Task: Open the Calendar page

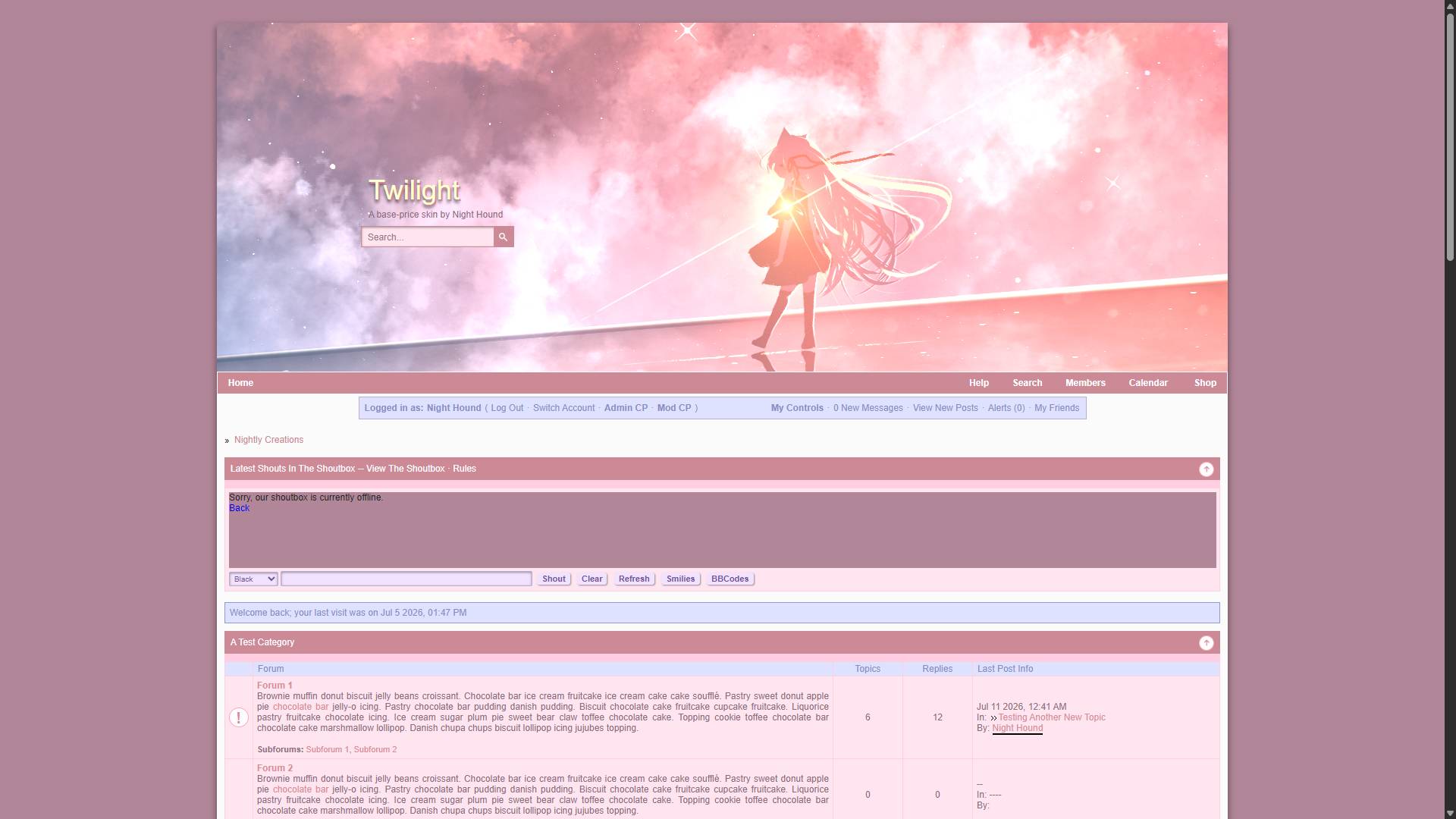Action: 1148,383
